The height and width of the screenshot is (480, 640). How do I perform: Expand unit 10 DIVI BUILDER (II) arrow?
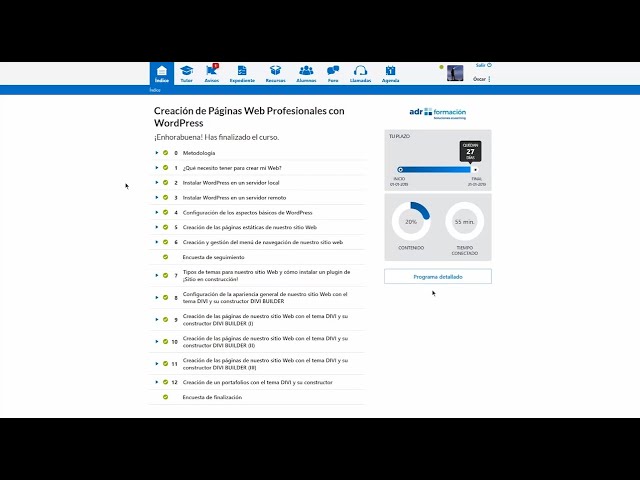[157, 341]
